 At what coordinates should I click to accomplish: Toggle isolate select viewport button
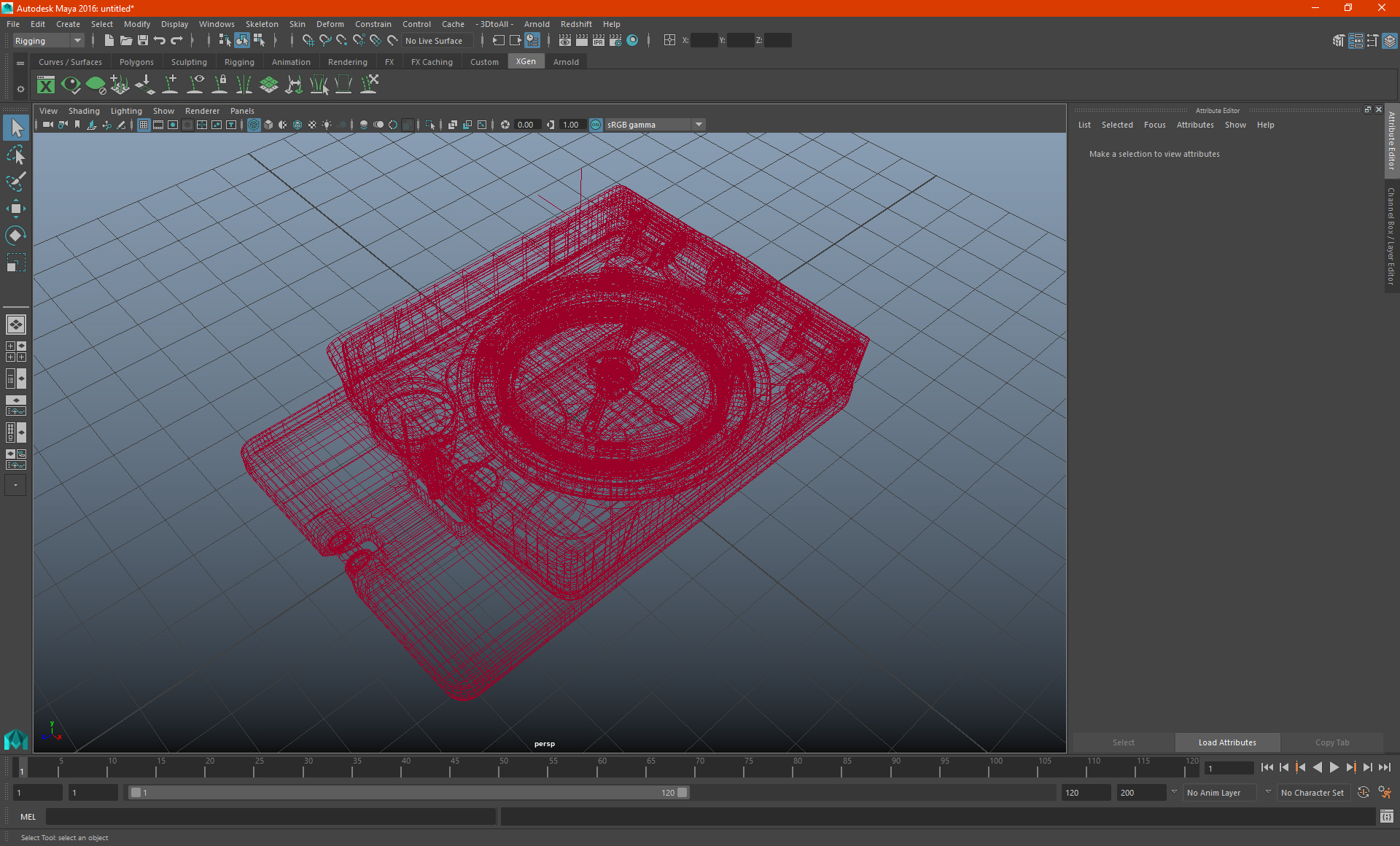[x=430, y=125]
